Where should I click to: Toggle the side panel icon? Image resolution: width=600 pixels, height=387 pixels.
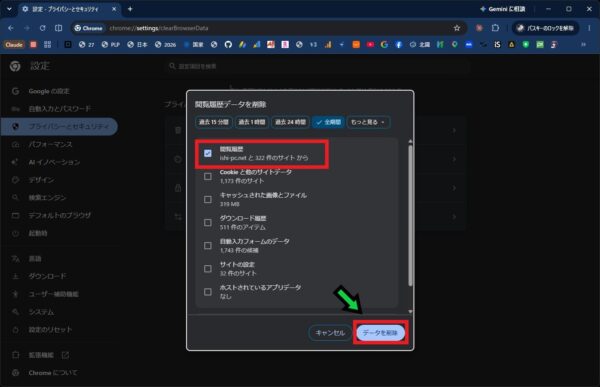tap(58, 28)
